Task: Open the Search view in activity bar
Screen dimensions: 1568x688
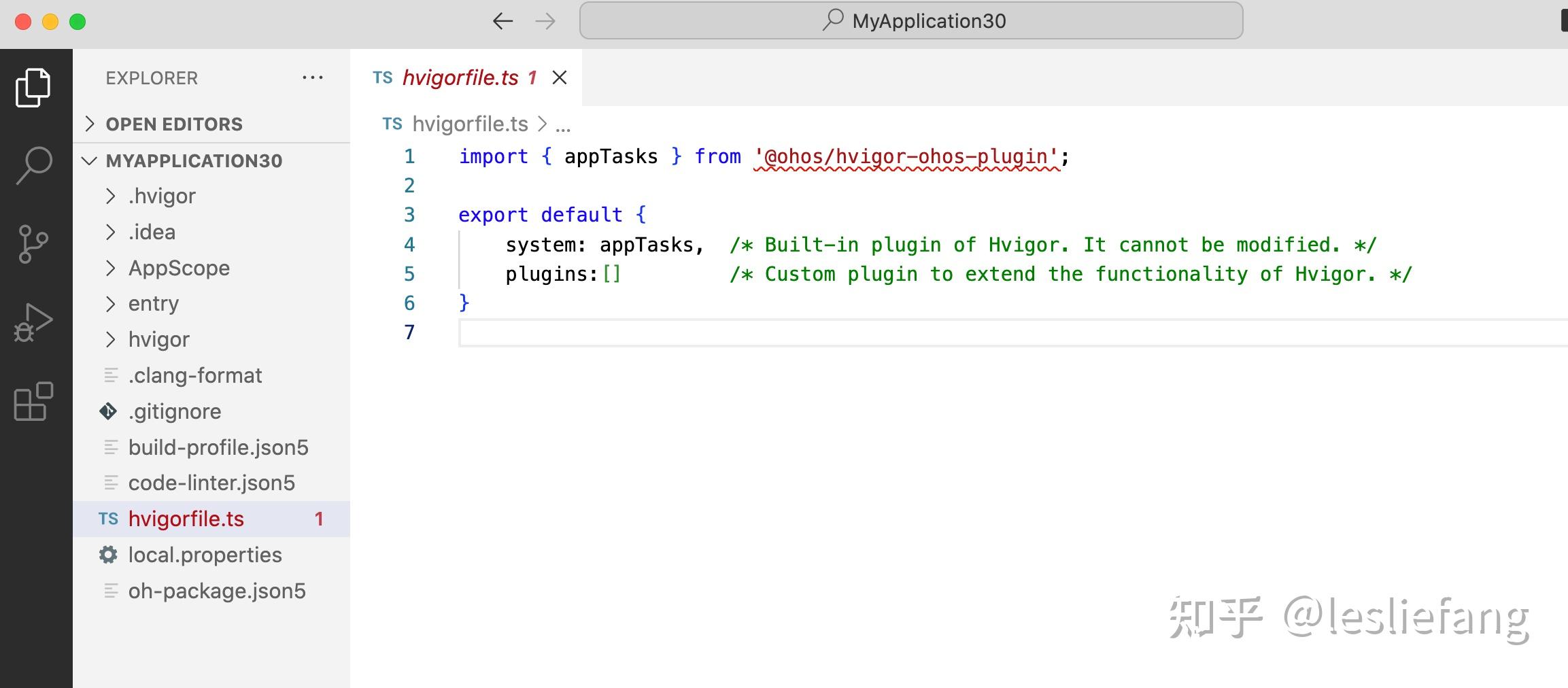Action: click(33, 166)
